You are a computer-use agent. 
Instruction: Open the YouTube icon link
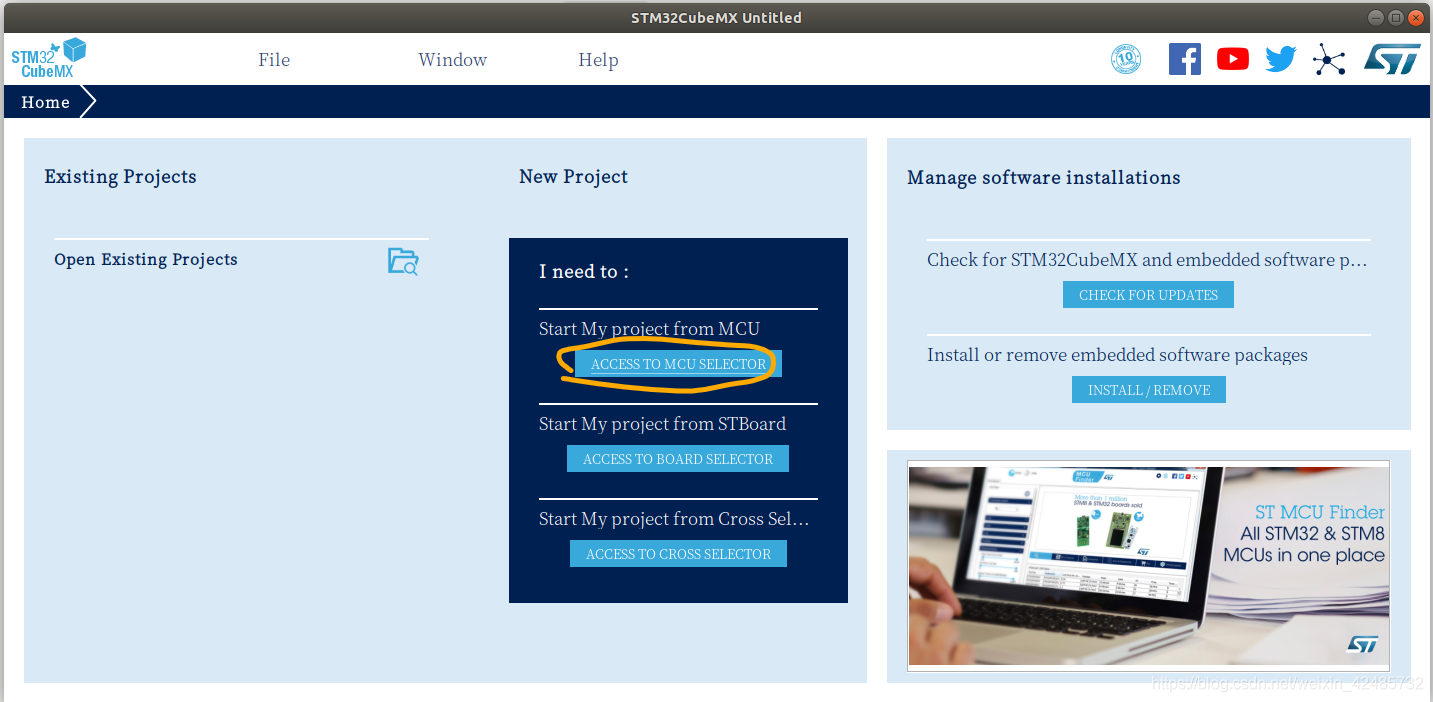tap(1233, 59)
